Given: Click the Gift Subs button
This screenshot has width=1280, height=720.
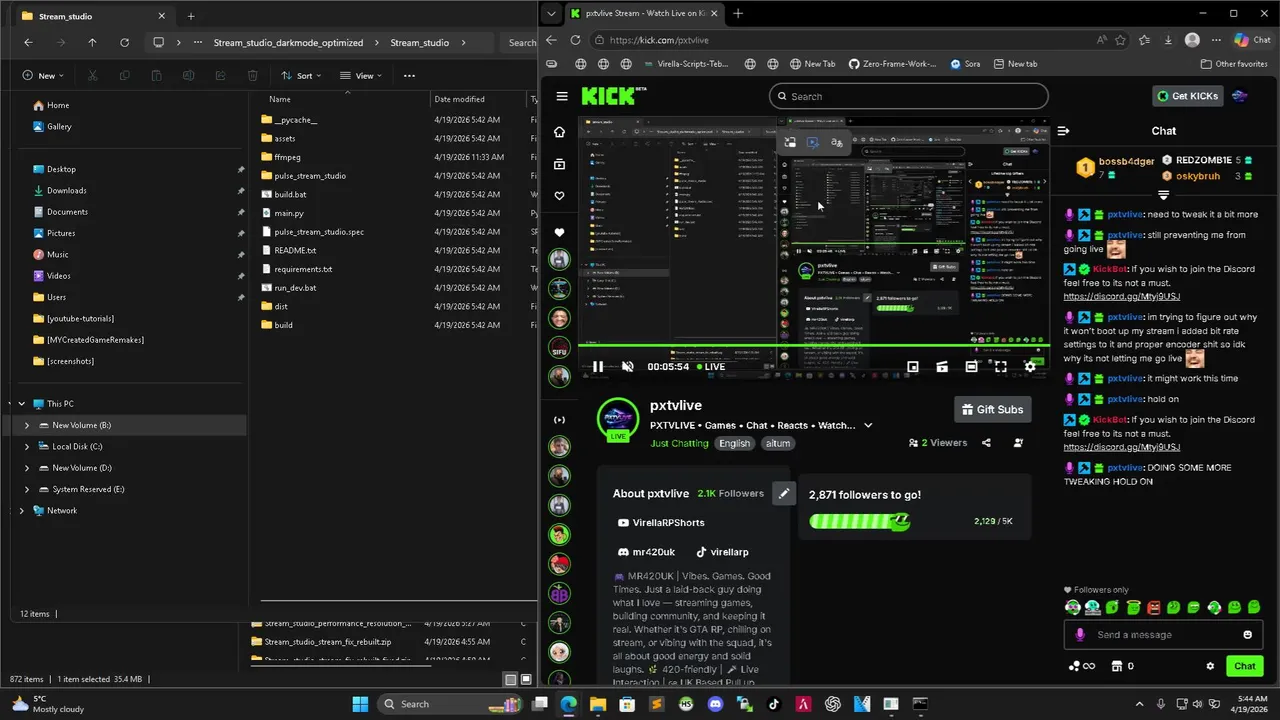Looking at the screenshot, I should pyautogui.click(x=992, y=409).
